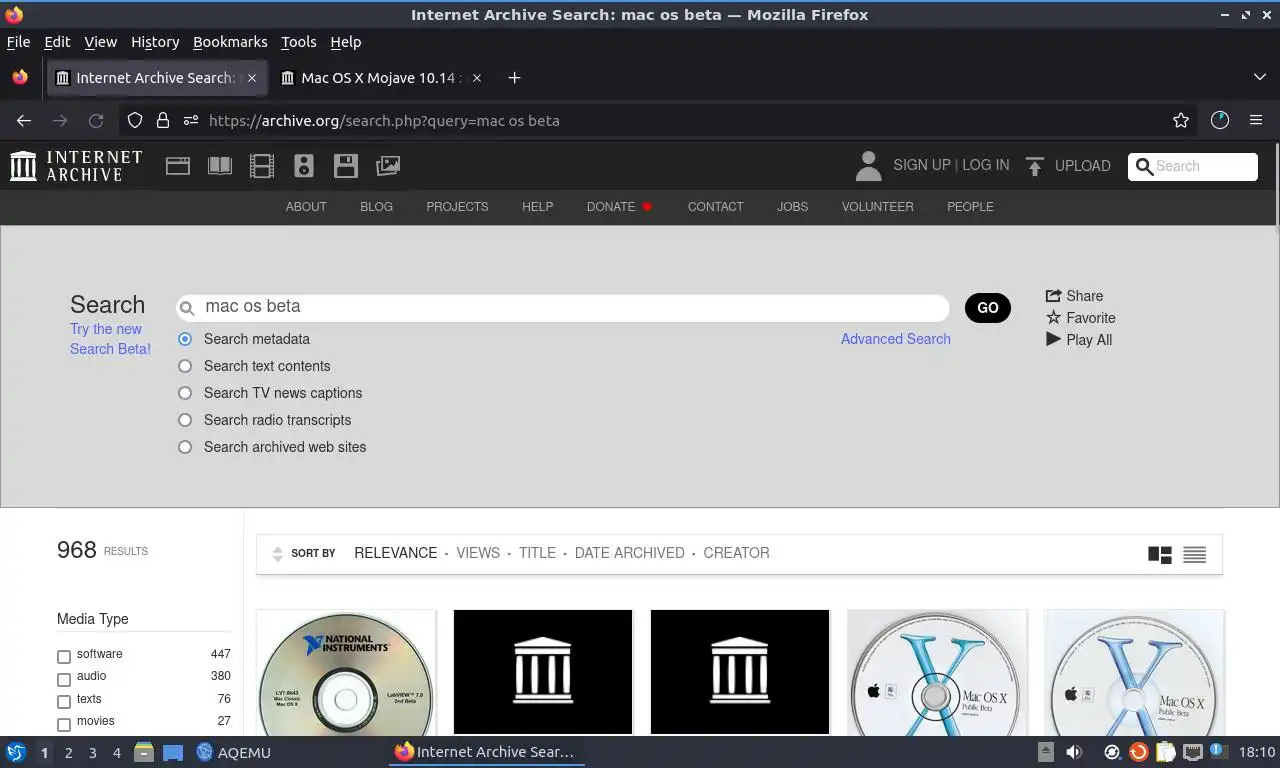Expand the list-all-tabs dropdown arrow
Screen dimensions: 1280x768
[1259, 78]
